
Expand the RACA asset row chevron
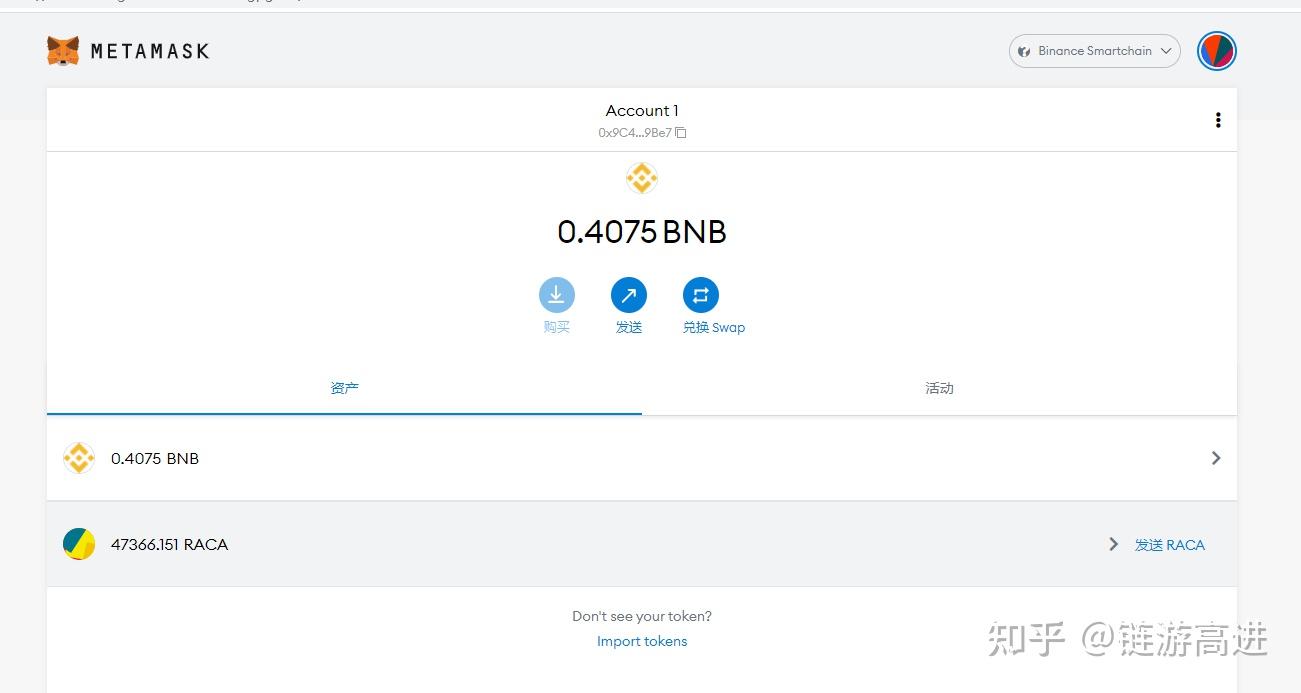pyautogui.click(x=1113, y=544)
